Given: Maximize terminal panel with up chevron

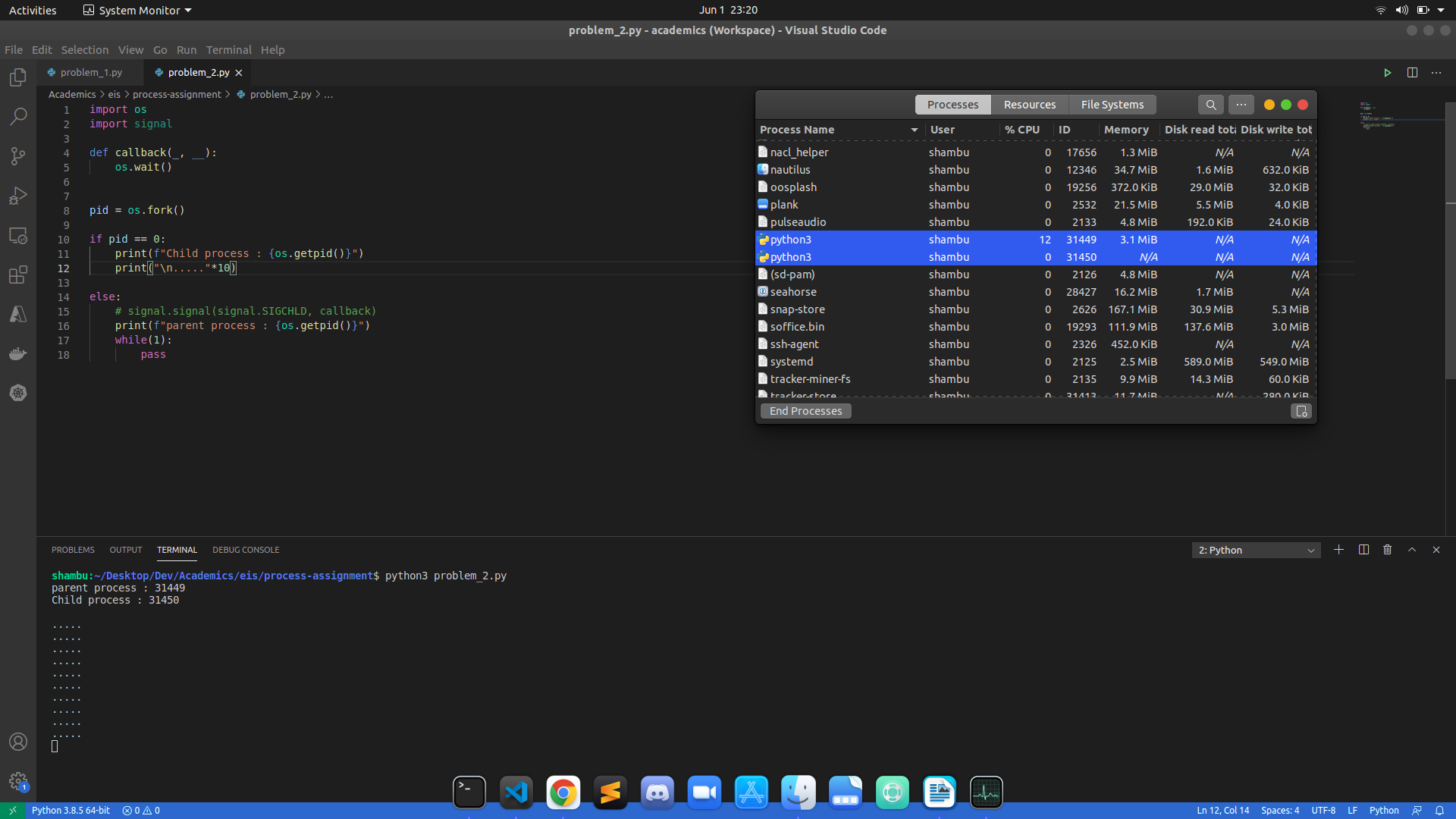Looking at the screenshot, I should click(x=1412, y=550).
